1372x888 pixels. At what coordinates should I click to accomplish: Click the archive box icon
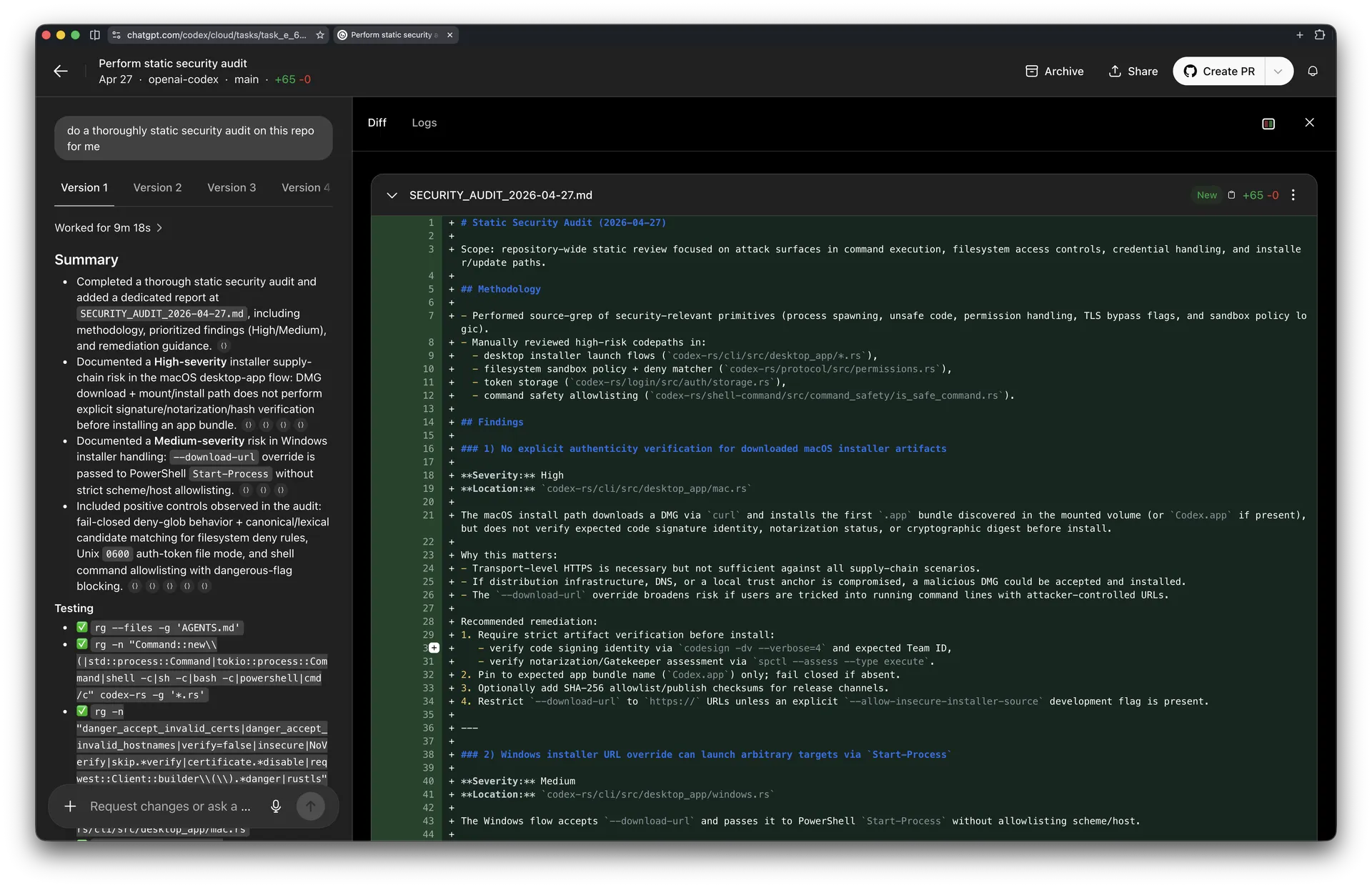1031,71
